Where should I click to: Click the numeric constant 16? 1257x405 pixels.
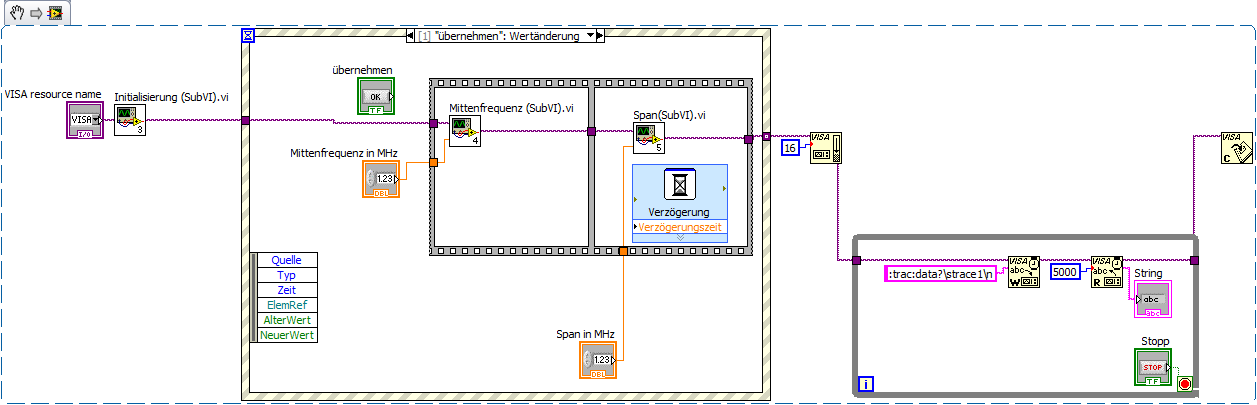coord(789,148)
